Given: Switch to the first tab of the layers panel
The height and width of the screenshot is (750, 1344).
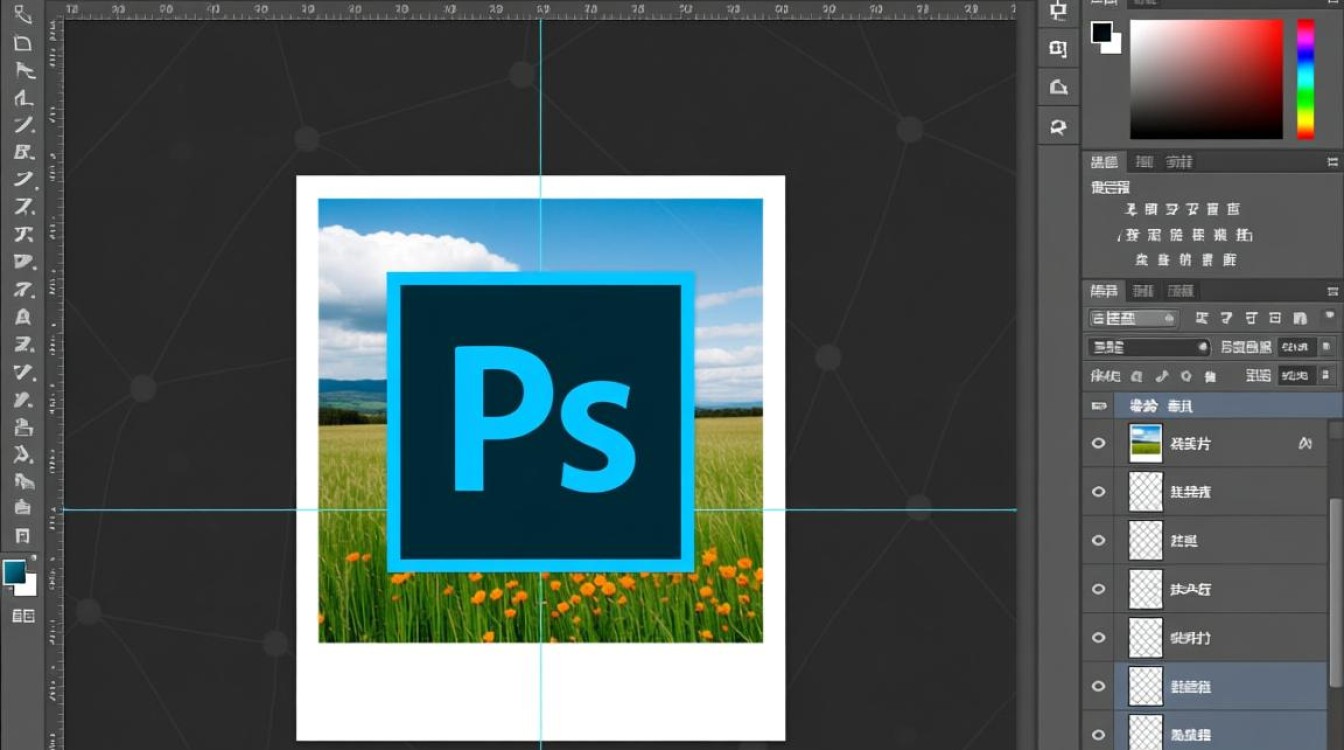Looking at the screenshot, I should pos(1105,291).
